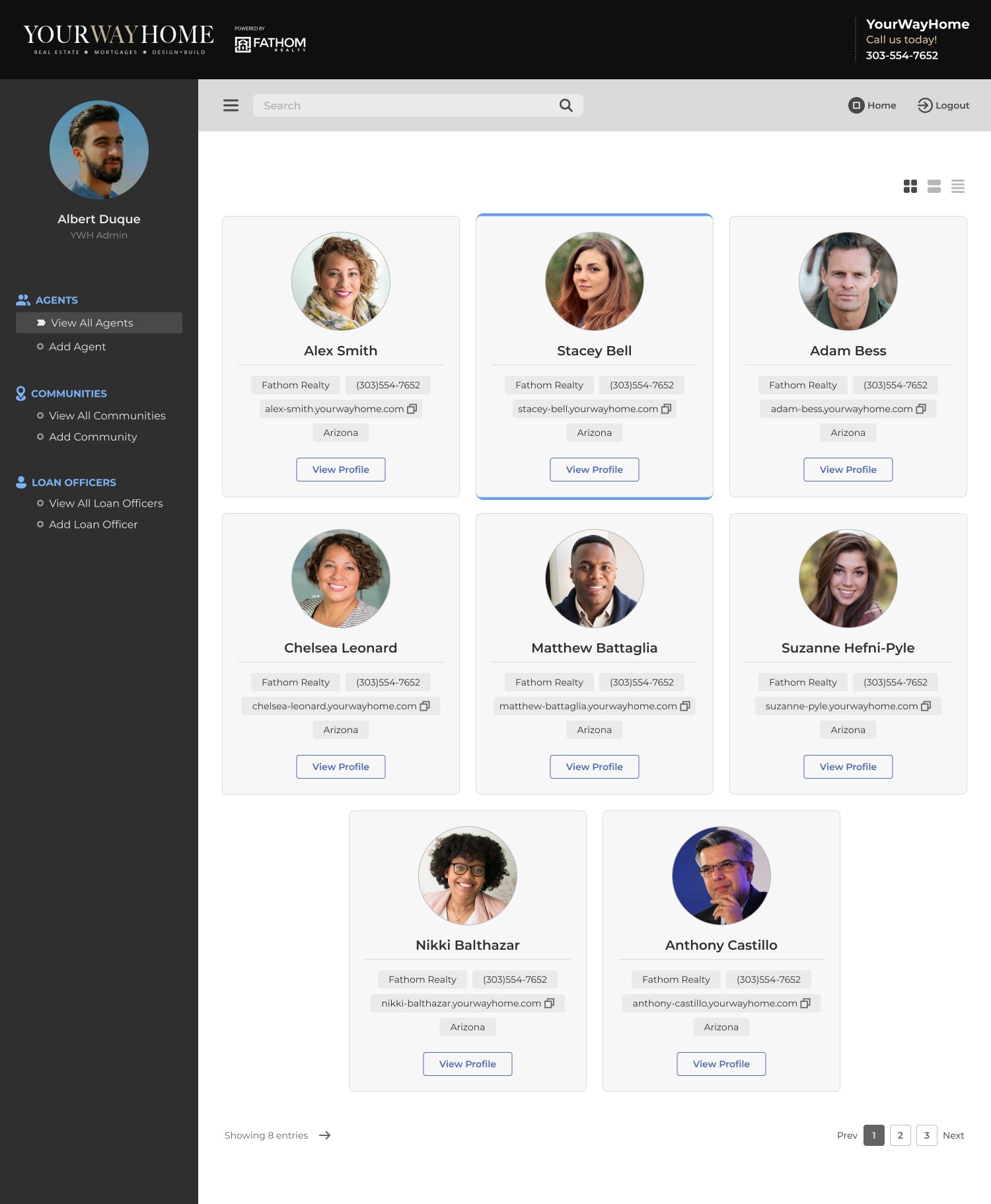
Task: View Chelsea Leonard's profile
Action: [x=341, y=767]
